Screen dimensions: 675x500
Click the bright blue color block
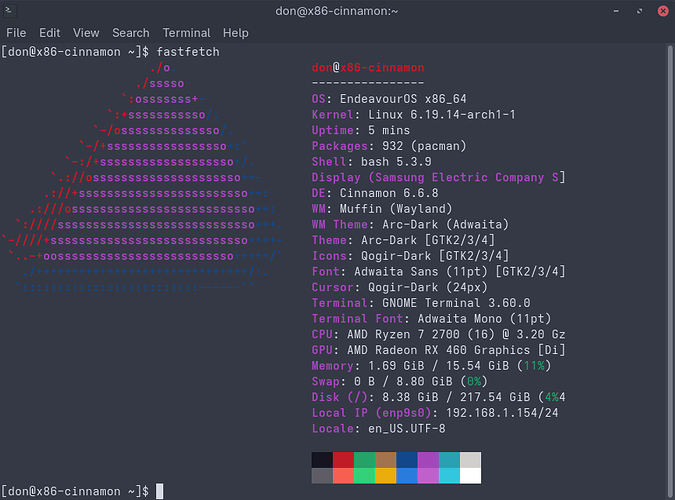click(x=407, y=476)
